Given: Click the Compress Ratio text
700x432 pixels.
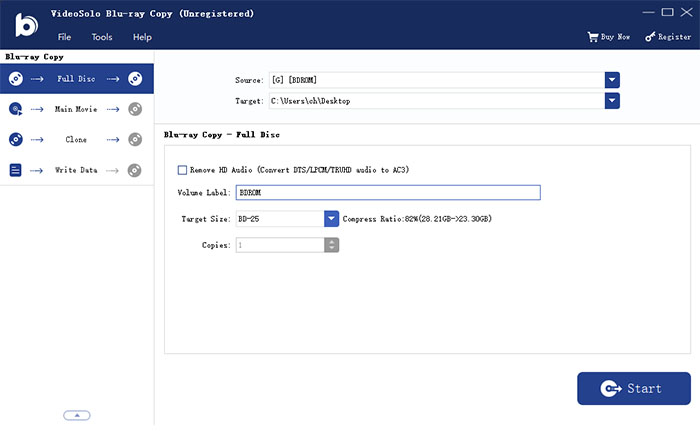Looking at the screenshot, I should point(417,219).
